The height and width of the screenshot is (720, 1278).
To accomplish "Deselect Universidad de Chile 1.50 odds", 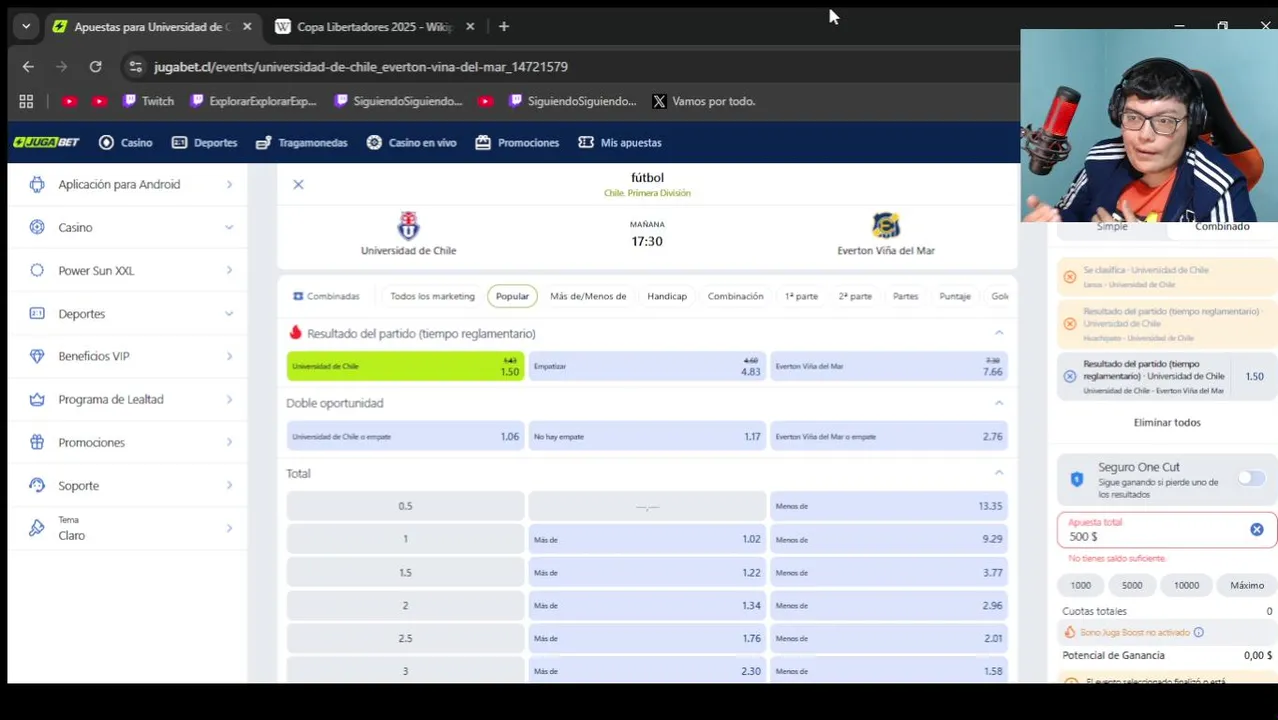I will click(x=405, y=366).
